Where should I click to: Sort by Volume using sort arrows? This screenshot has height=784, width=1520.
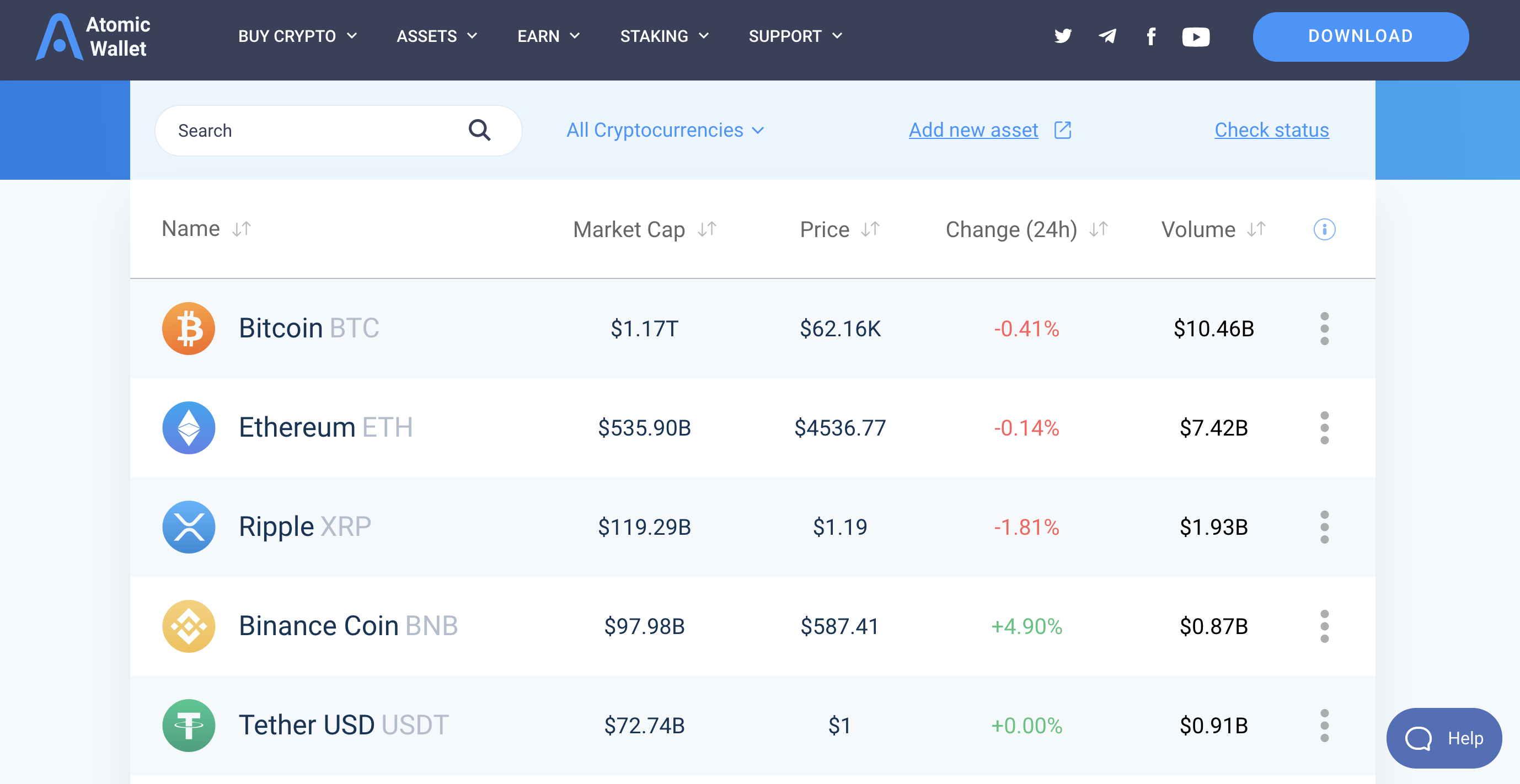point(1256,229)
